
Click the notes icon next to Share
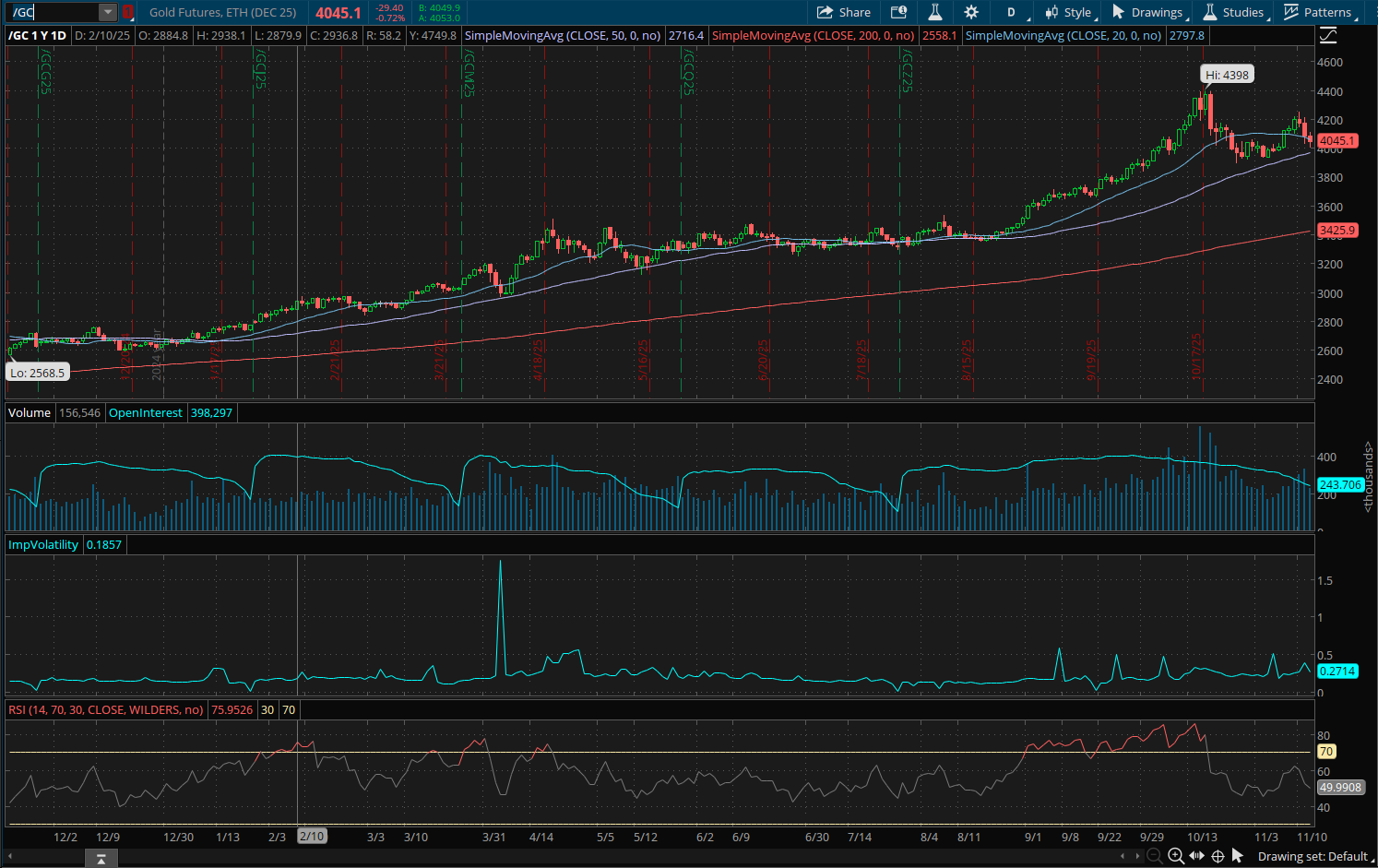coord(897,12)
